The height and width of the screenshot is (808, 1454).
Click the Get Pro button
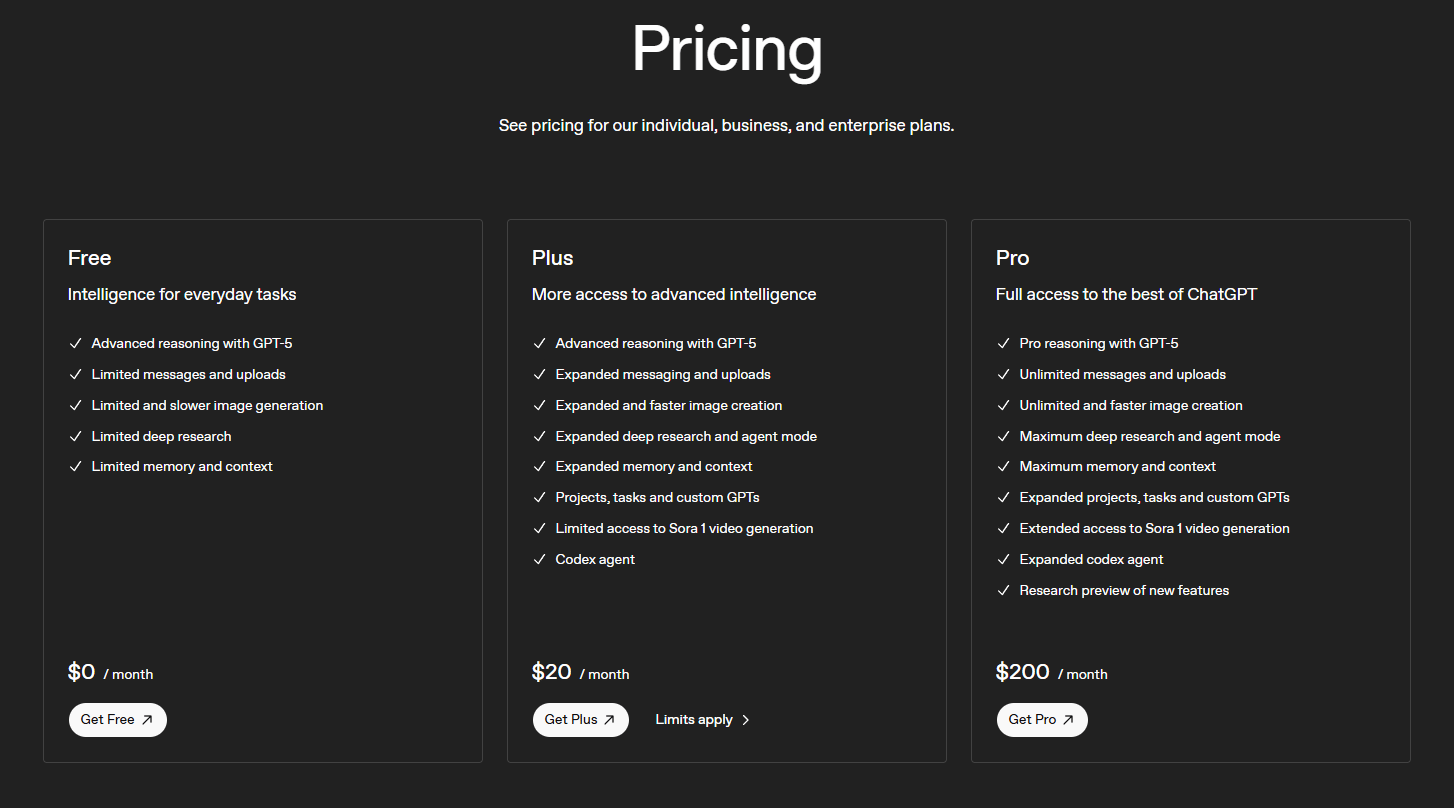pos(1042,720)
